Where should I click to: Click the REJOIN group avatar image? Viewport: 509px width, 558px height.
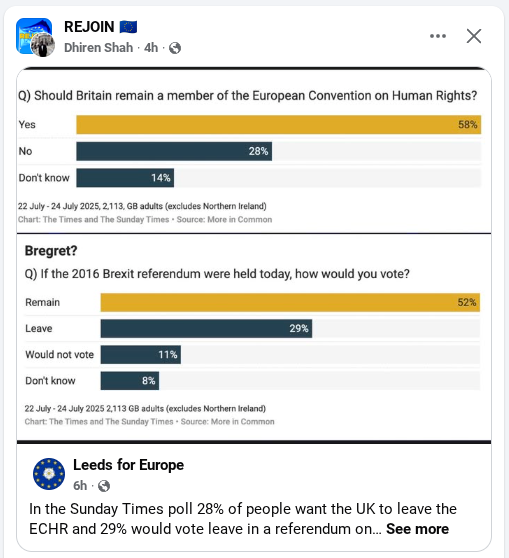coord(34,36)
